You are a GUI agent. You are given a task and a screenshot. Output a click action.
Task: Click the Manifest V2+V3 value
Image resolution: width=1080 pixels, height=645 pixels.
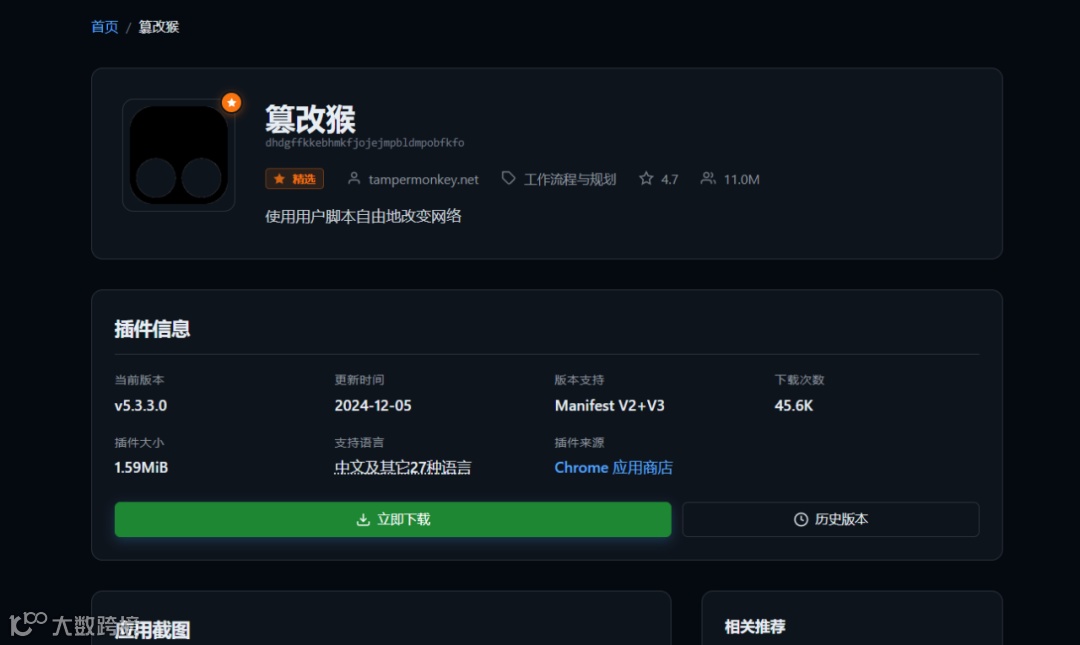coord(610,405)
